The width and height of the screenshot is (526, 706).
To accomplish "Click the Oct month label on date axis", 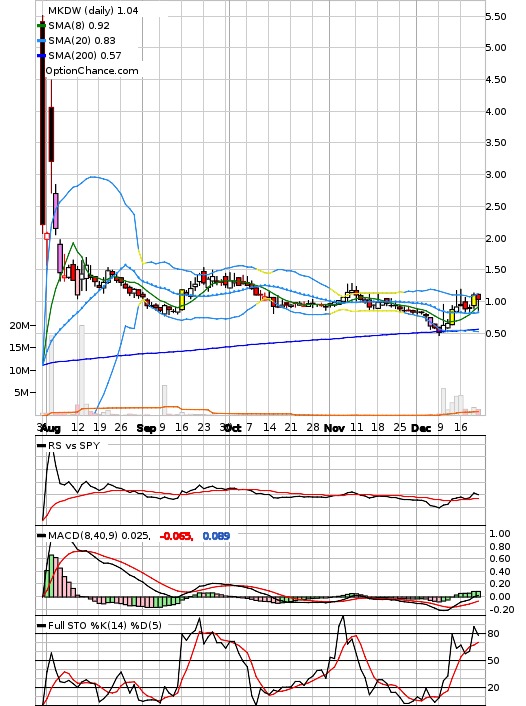I will [x=233, y=428].
